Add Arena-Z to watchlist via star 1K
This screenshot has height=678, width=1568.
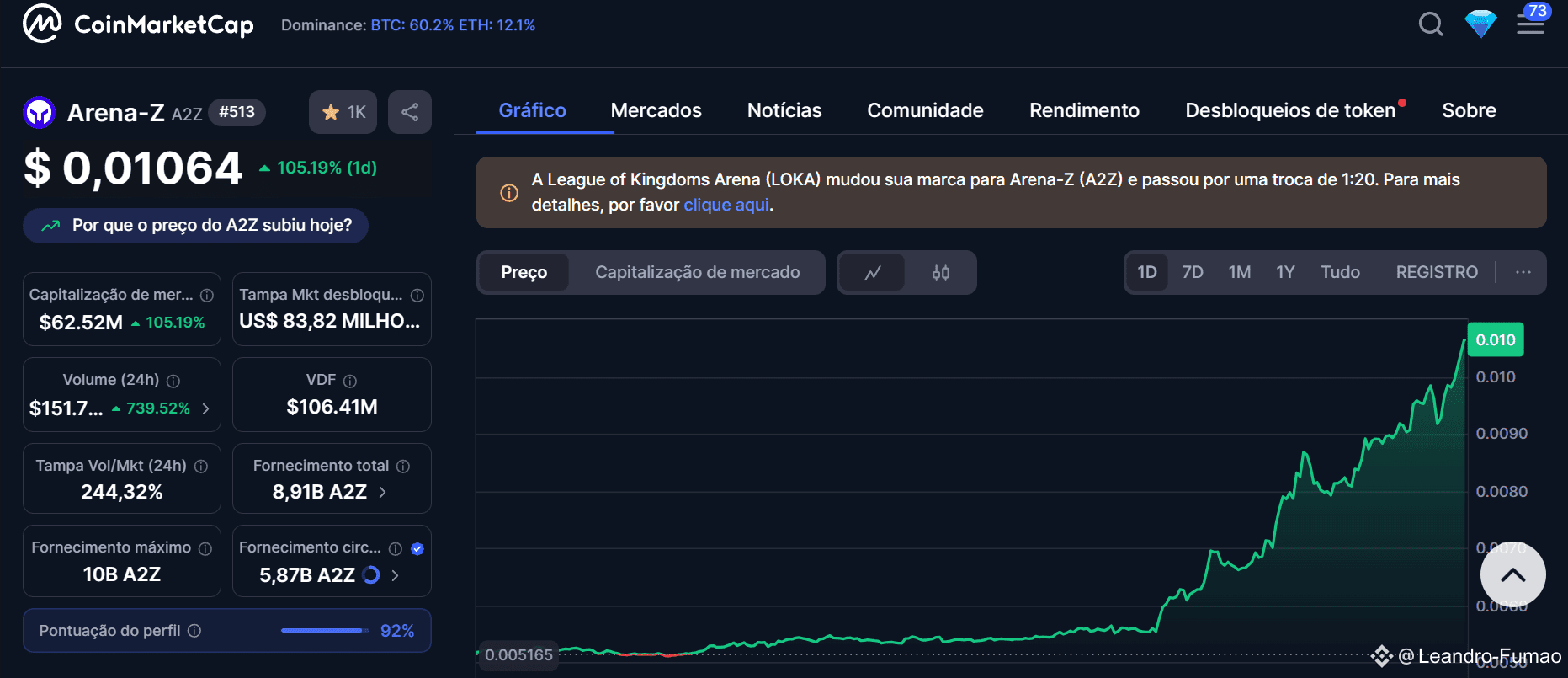click(343, 112)
